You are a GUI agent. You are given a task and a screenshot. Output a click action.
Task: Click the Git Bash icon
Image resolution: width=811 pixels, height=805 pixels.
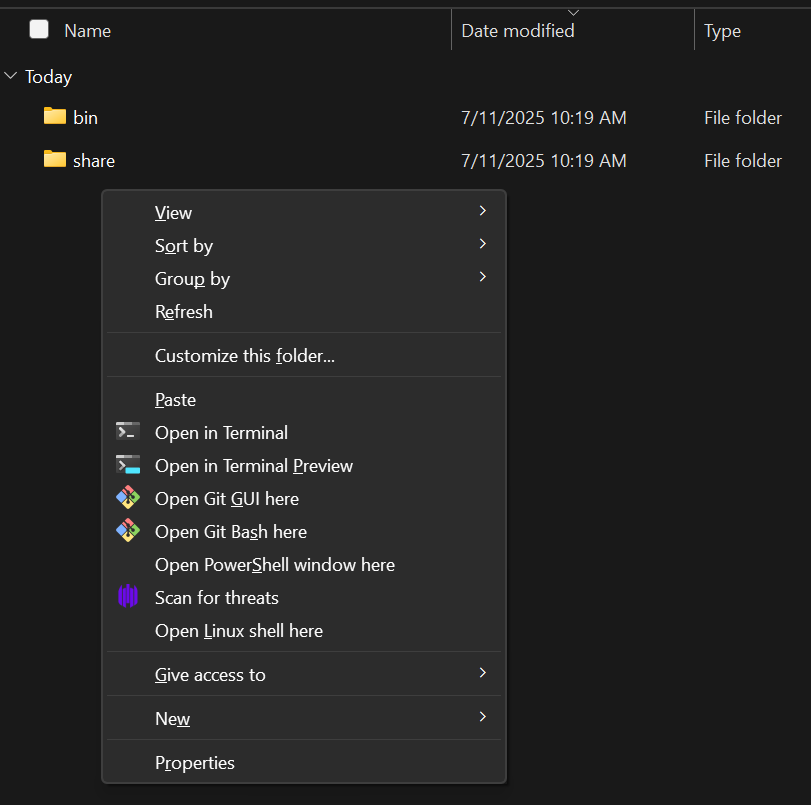click(128, 531)
